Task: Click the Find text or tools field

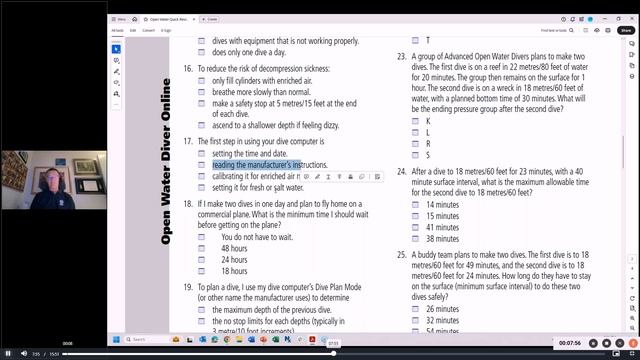Action: pyautogui.click(x=553, y=30)
